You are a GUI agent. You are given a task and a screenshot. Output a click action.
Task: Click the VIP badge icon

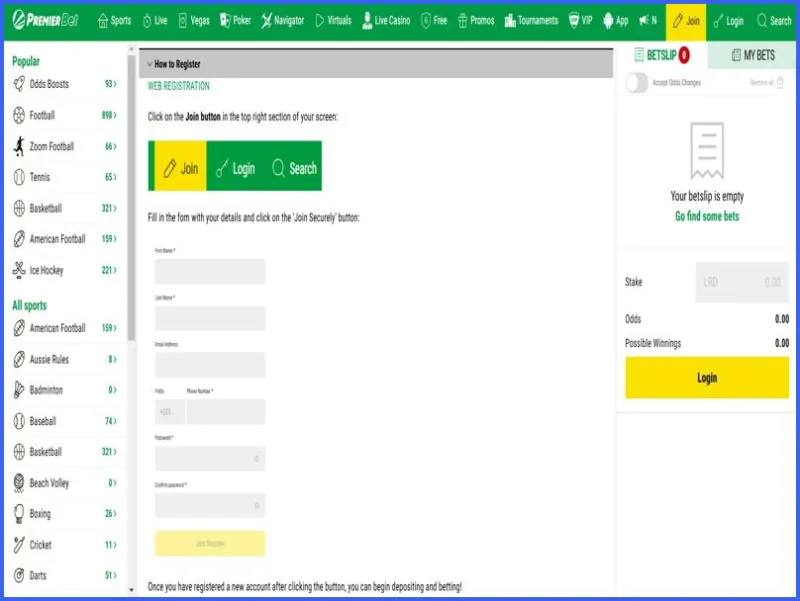tap(573, 20)
